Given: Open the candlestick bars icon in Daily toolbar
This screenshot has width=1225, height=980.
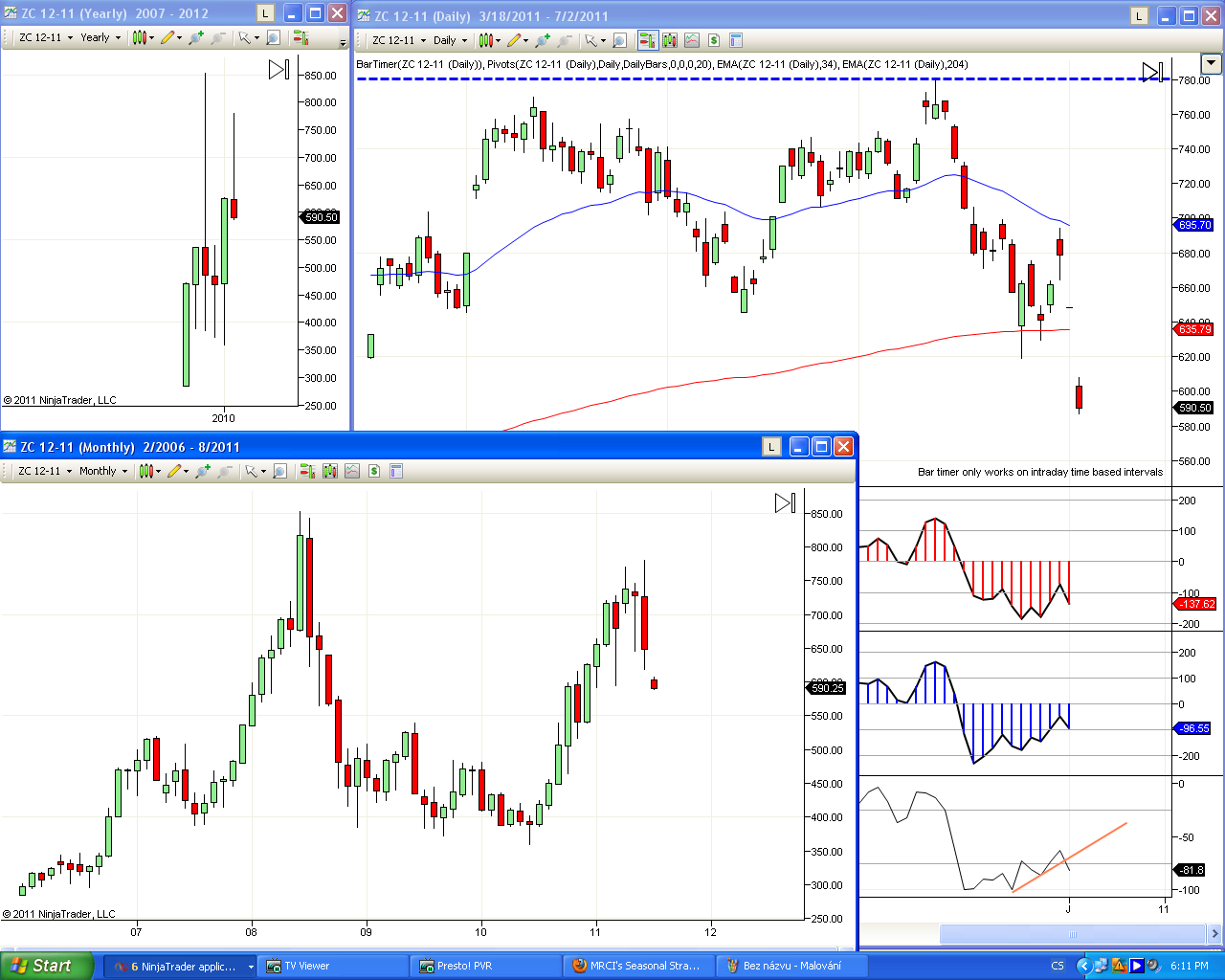Looking at the screenshot, I should 669,40.
